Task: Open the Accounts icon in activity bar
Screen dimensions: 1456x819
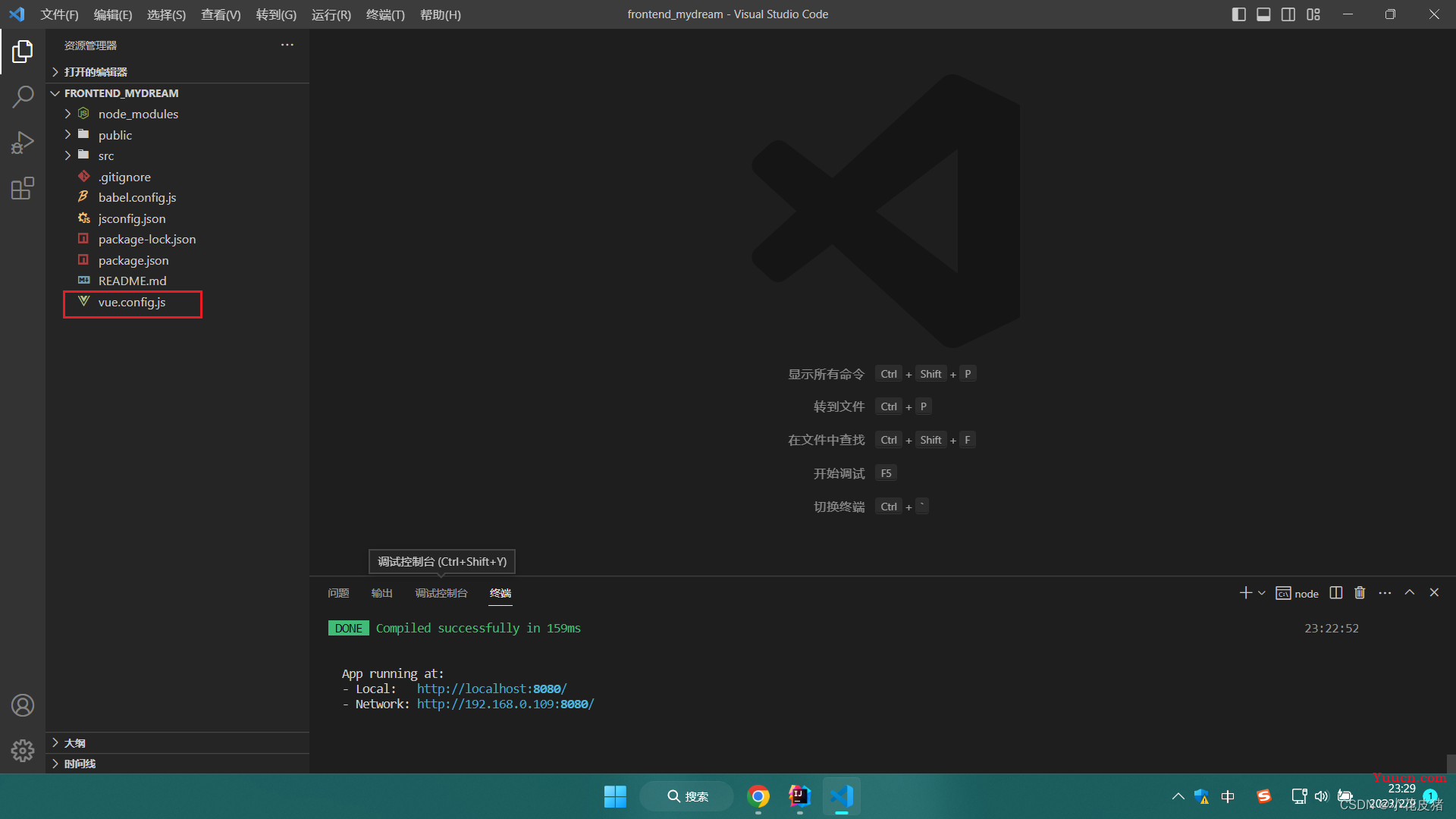Action: click(x=23, y=705)
